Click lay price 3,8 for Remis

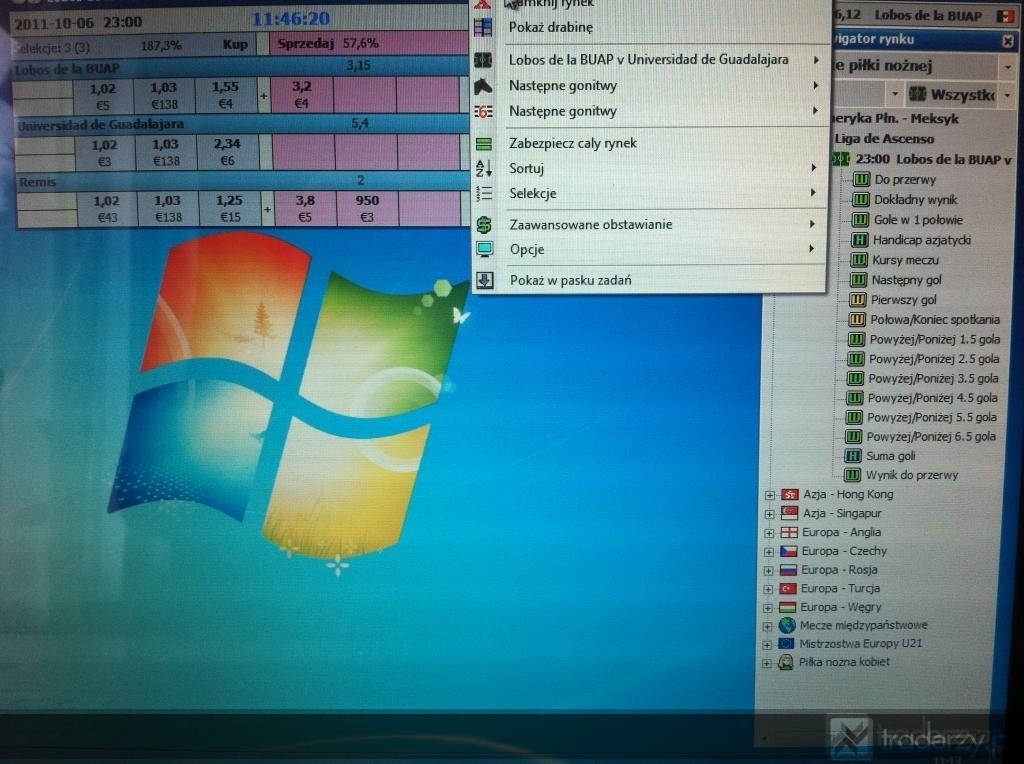tap(305, 208)
